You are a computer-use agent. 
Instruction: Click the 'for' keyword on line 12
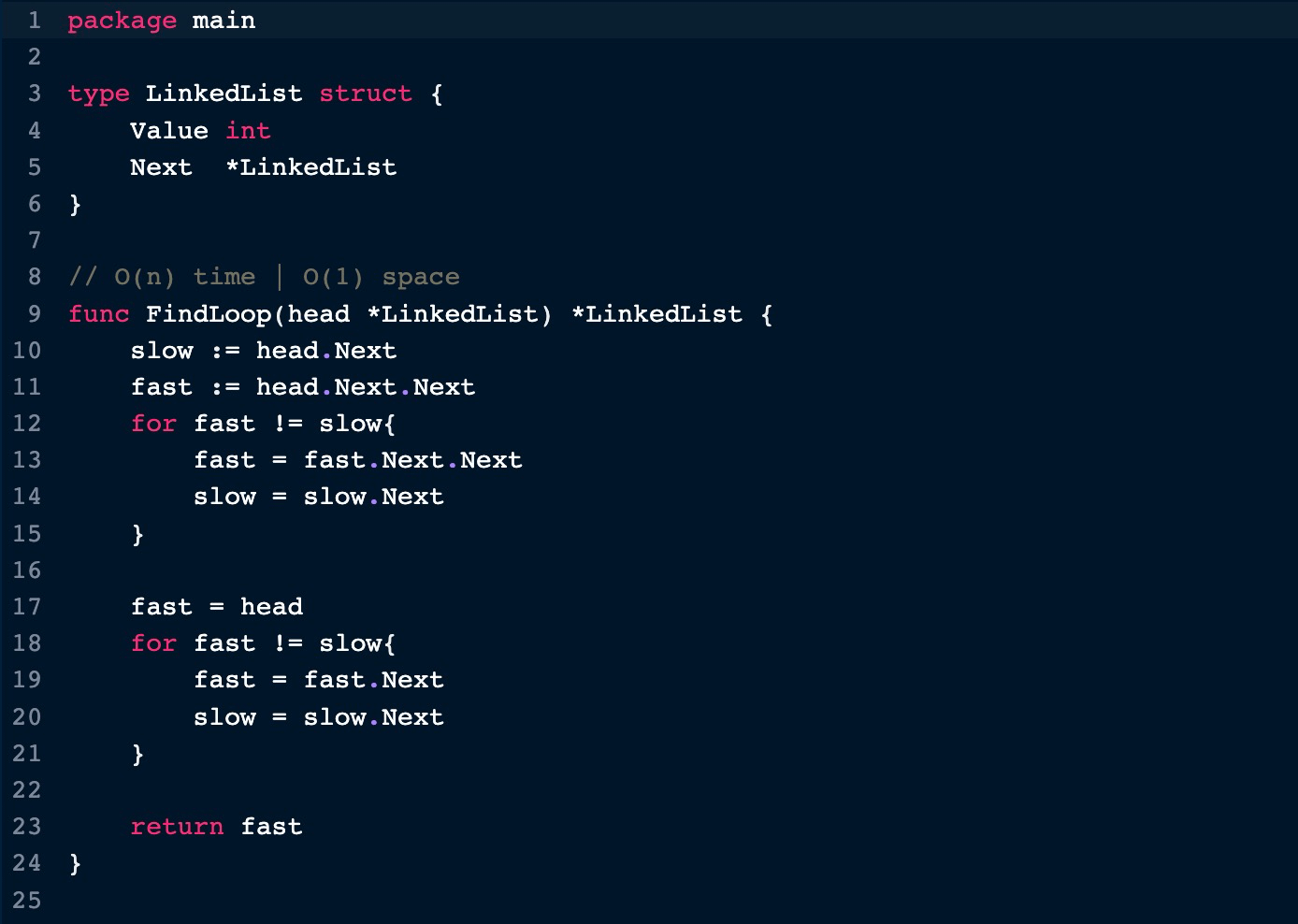(153, 424)
